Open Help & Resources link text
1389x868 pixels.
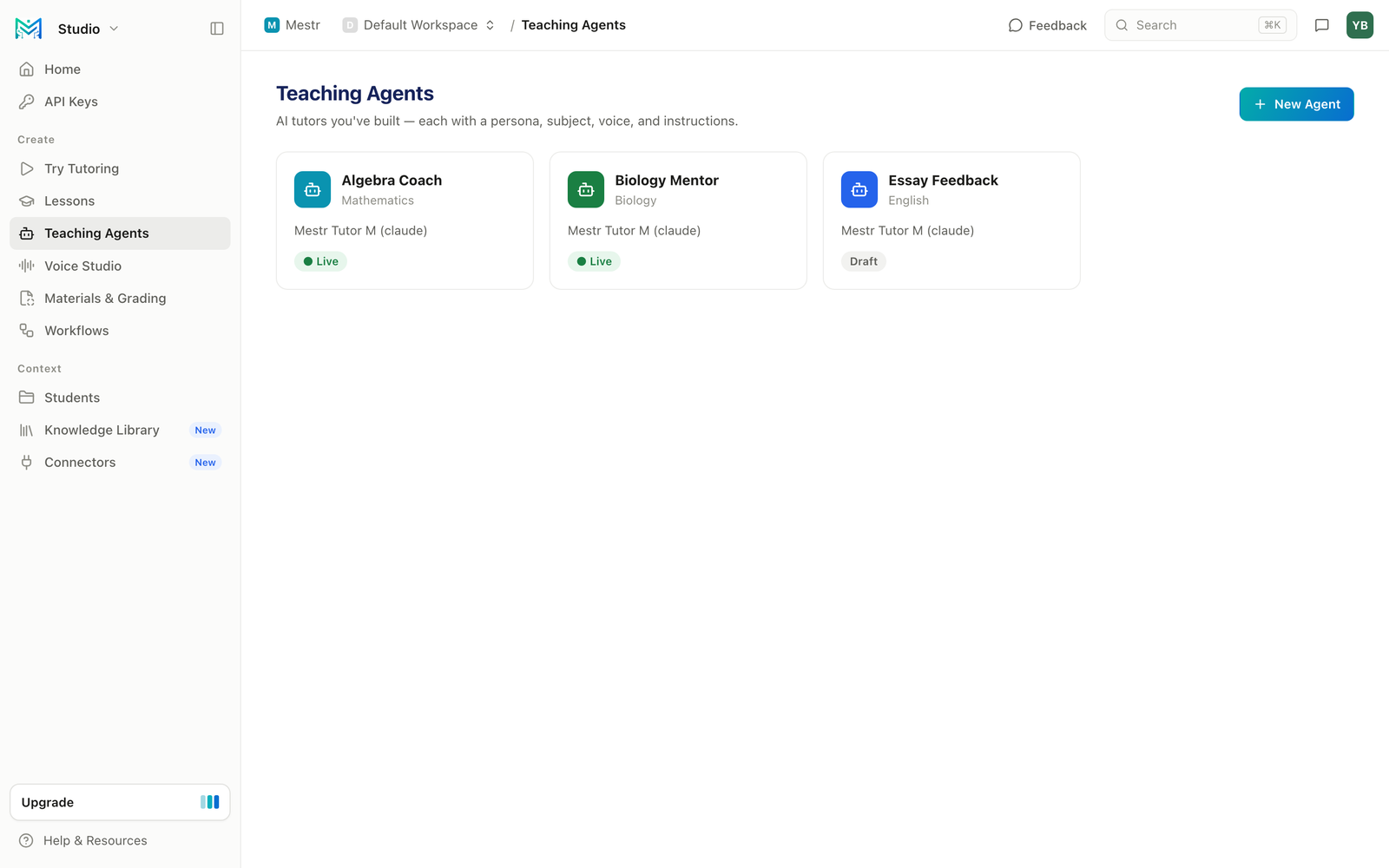coord(95,840)
